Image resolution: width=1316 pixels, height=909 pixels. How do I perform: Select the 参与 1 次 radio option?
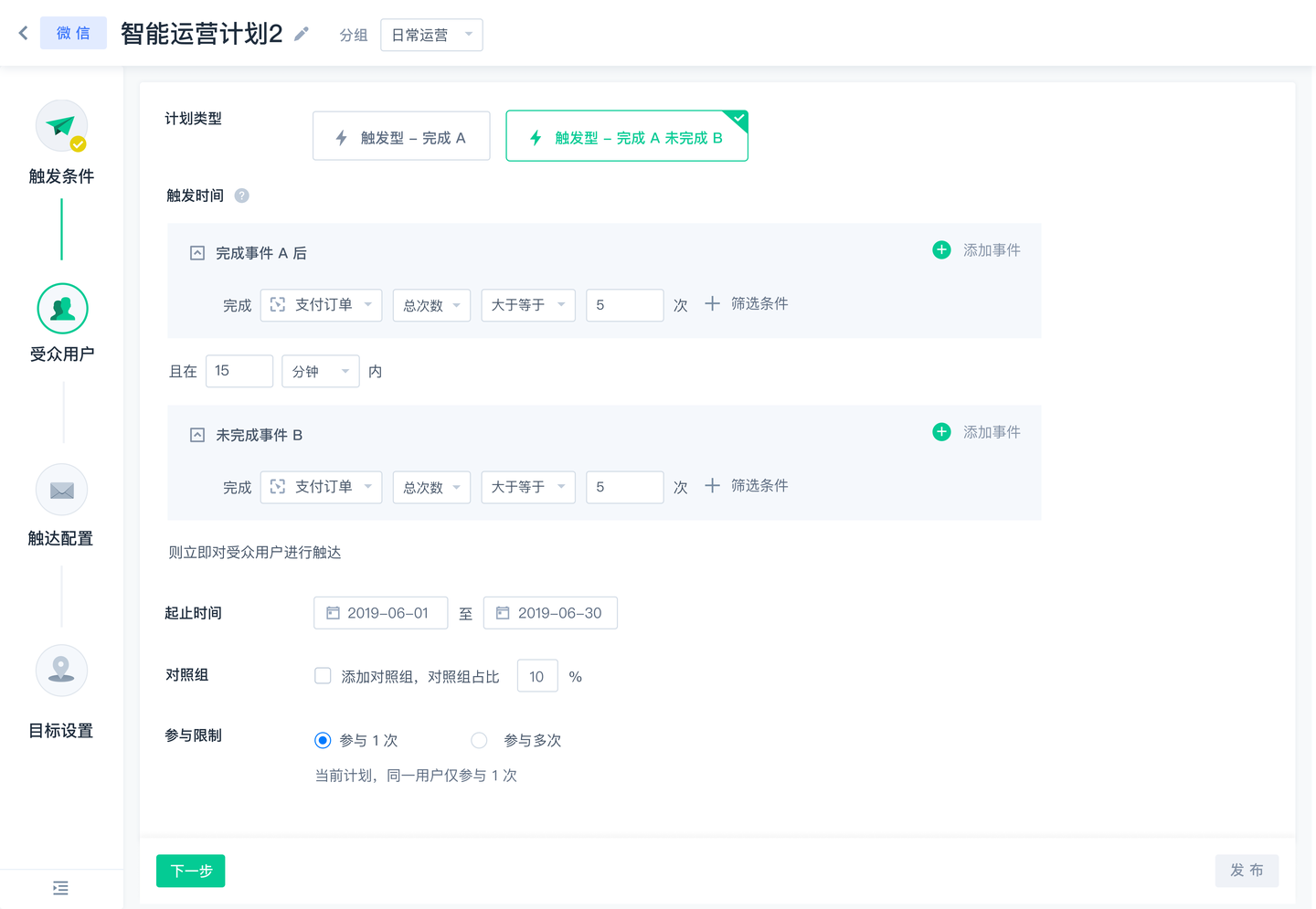[323, 740]
